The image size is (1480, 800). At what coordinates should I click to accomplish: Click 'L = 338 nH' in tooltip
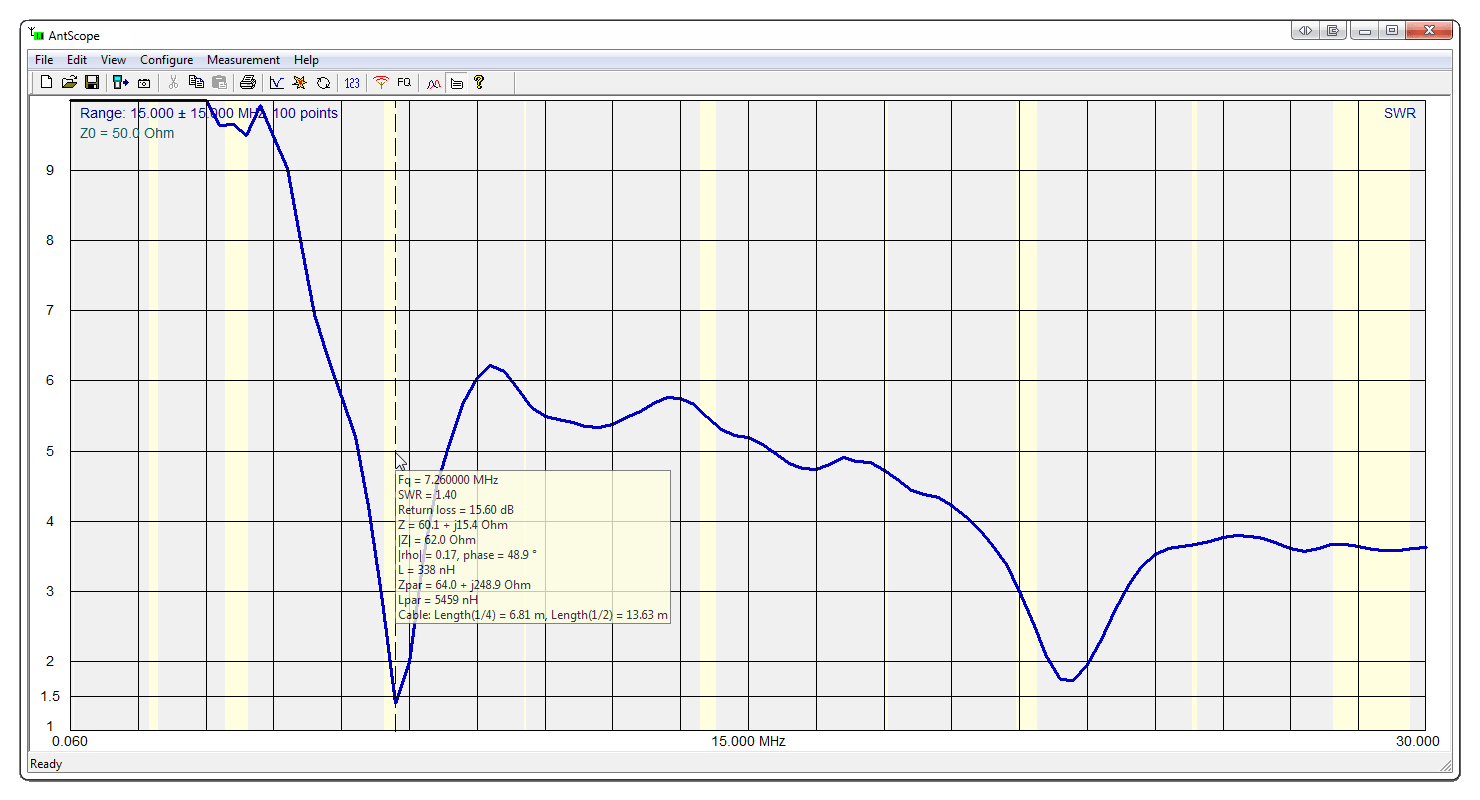click(x=427, y=570)
